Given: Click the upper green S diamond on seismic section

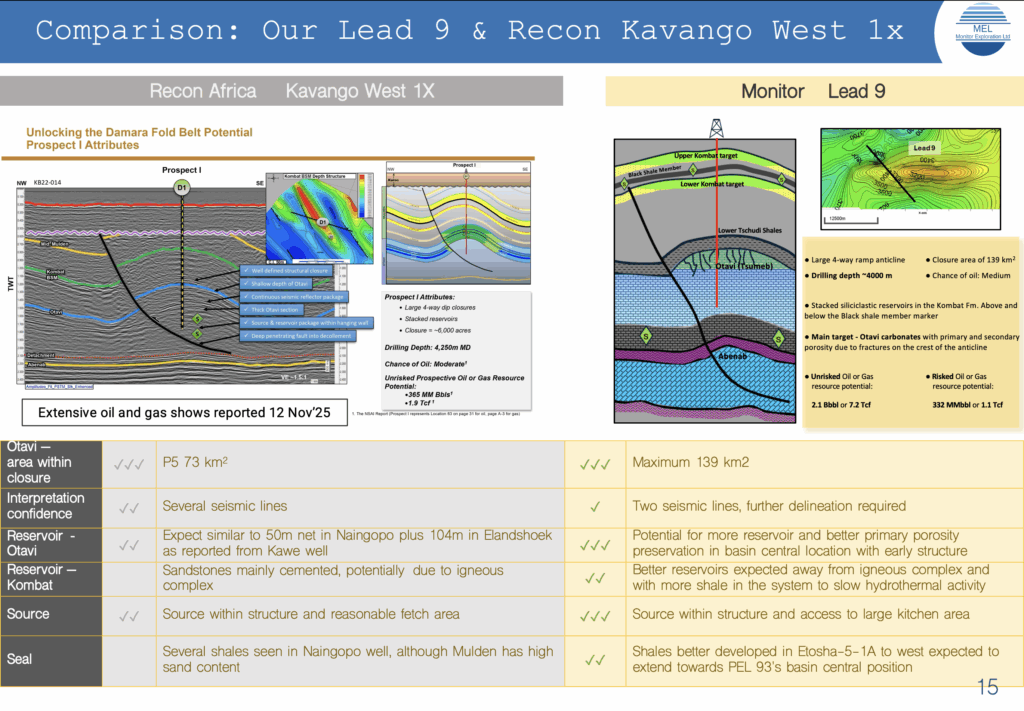Looking at the screenshot, I should coord(198,319).
